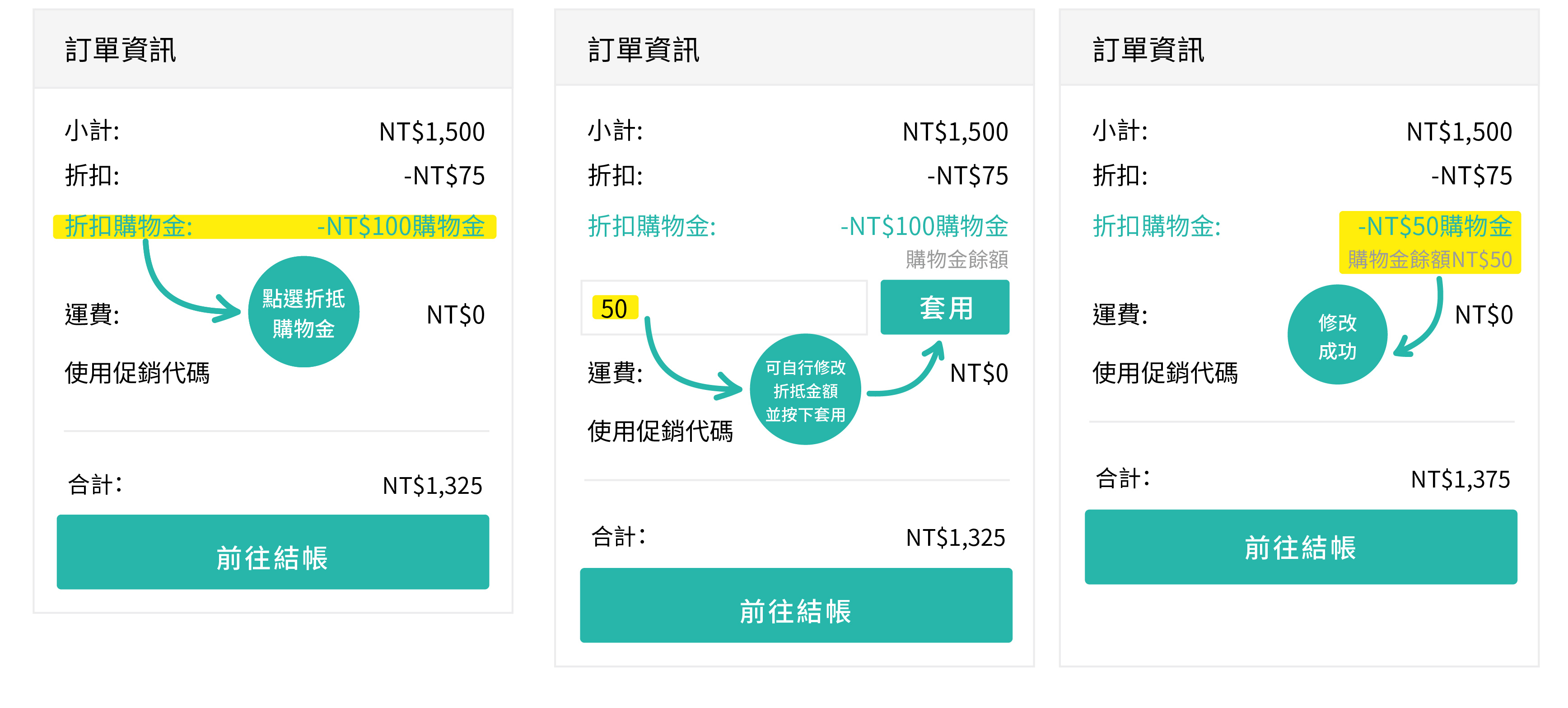Click 前往結帳 in the right order panel
Viewport: 1568px width, 708px height.
click(x=1300, y=548)
